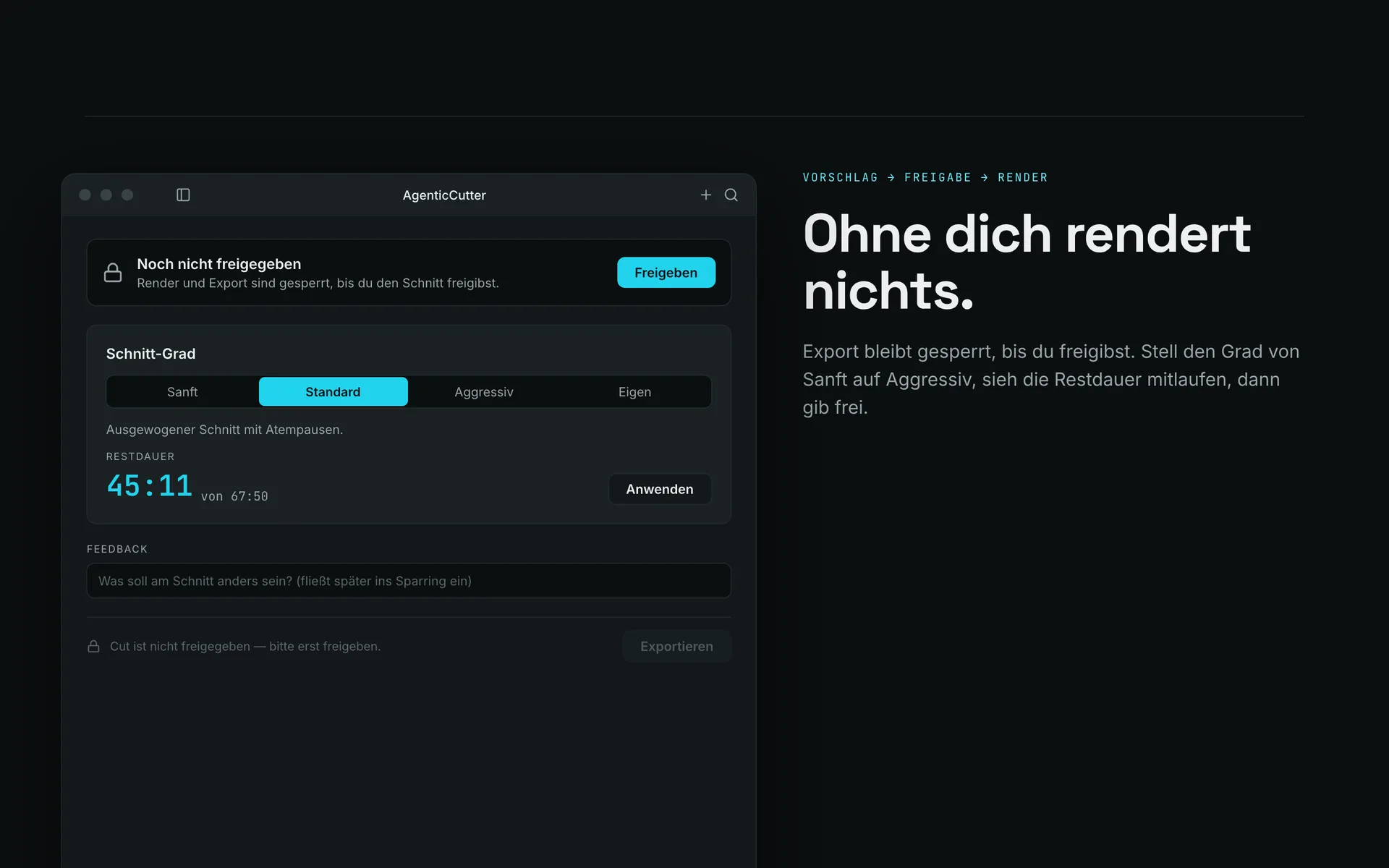The image size is (1389, 868).
Task: Focus the feedback input field
Action: tap(409, 581)
